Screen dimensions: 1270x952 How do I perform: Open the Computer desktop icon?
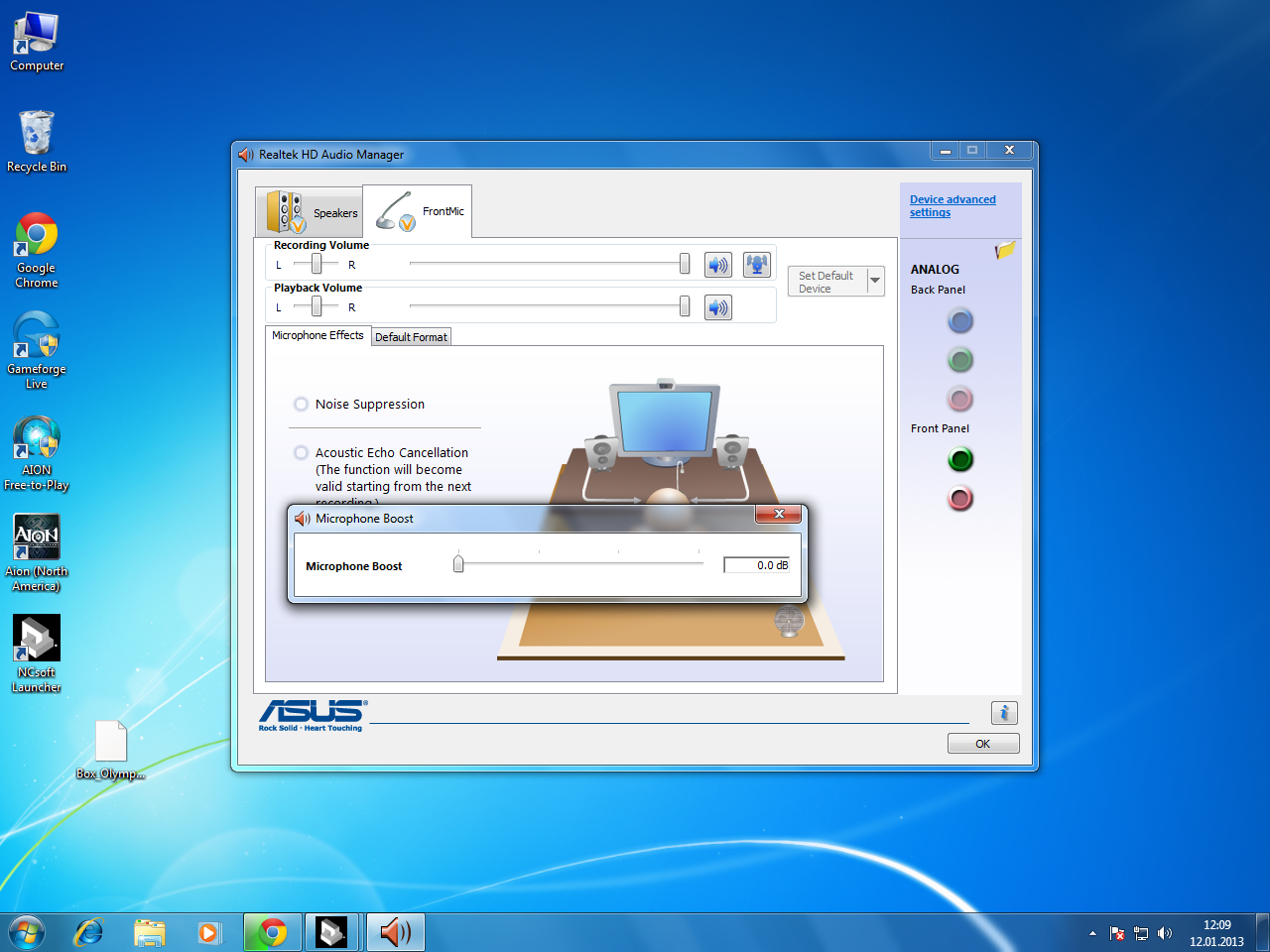[37, 42]
